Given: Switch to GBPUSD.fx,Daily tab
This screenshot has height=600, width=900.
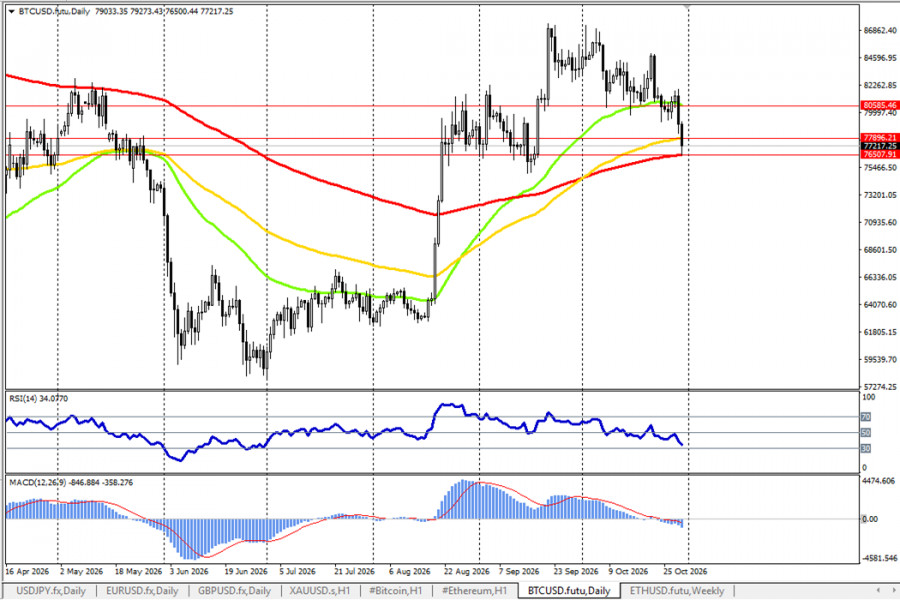Looking at the screenshot, I should [234, 591].
